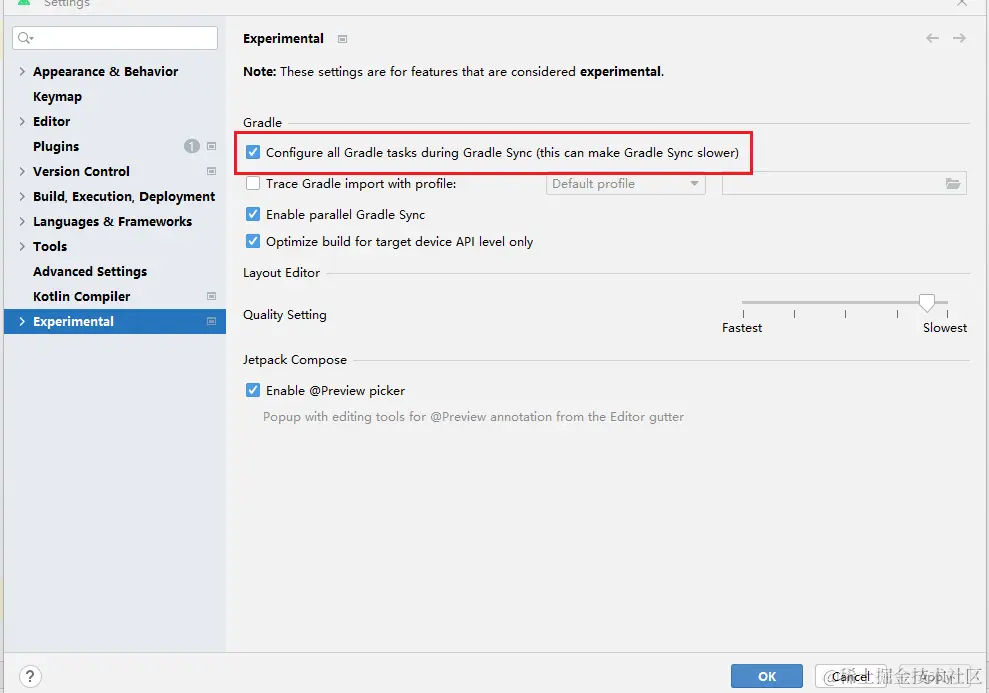Click the Layout Editor section heading

[281, 273]
